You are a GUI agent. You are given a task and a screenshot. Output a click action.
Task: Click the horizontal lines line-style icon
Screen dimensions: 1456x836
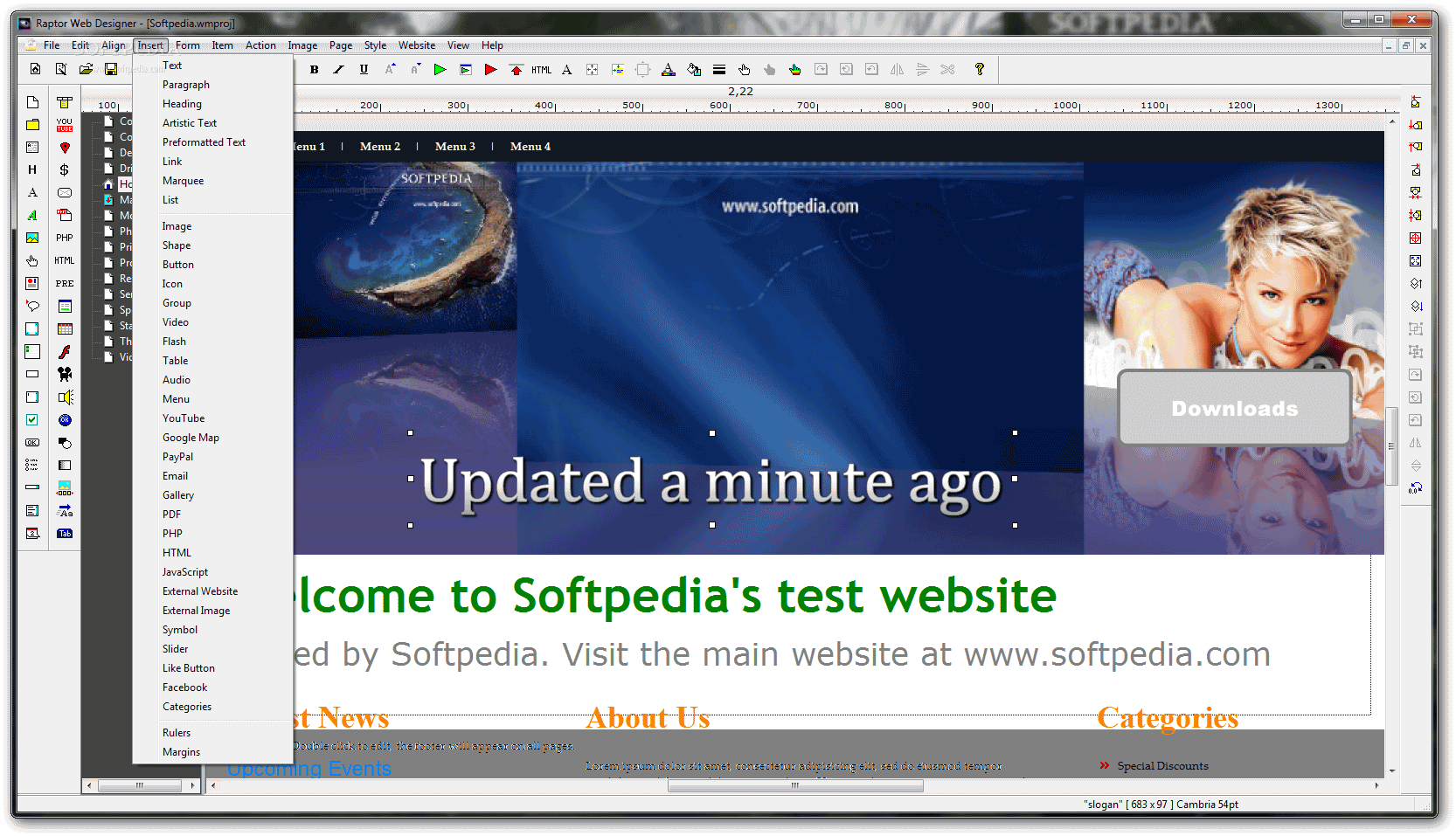pos(719,70)
